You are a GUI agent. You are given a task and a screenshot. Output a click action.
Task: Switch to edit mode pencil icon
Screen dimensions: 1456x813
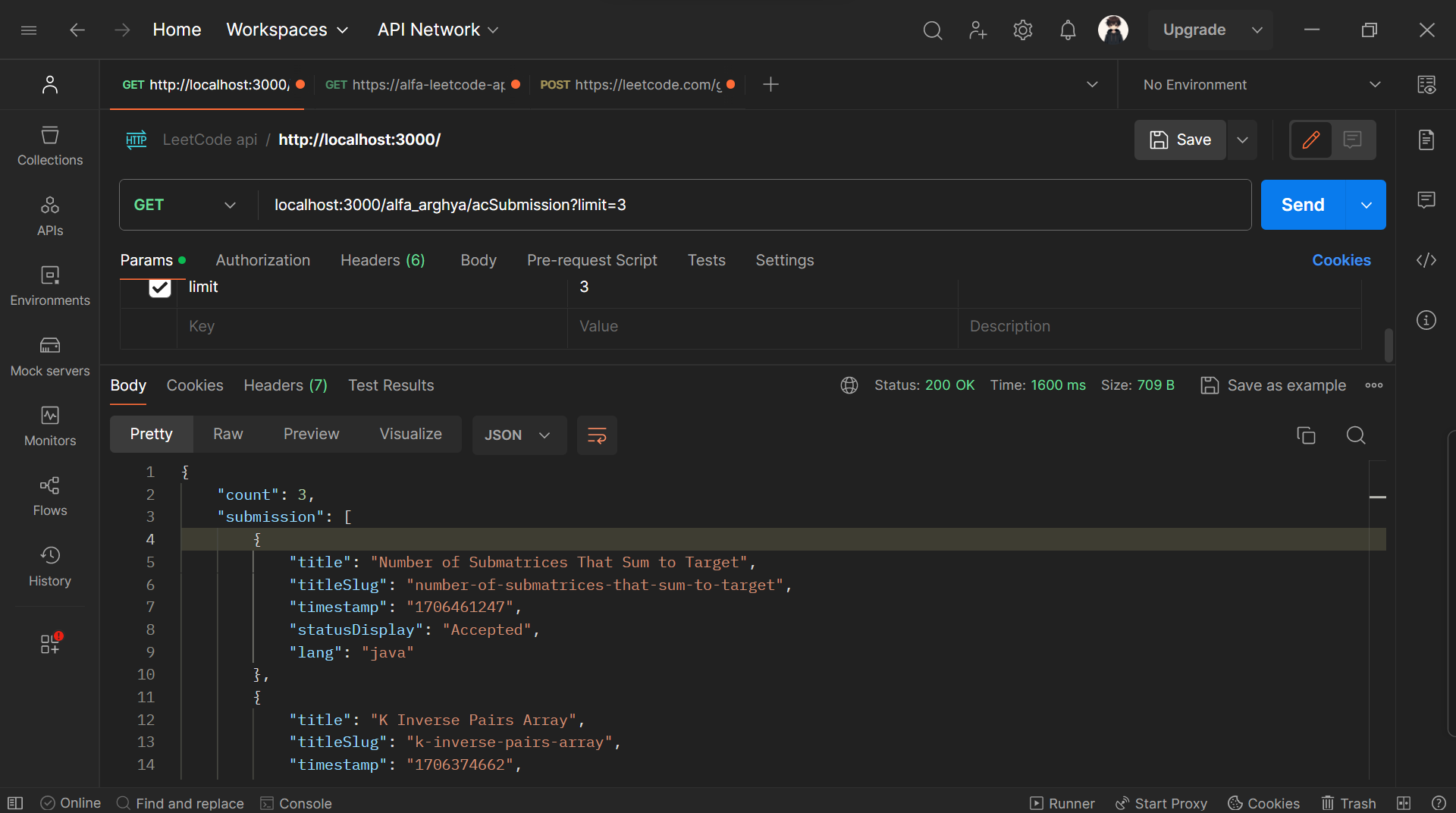click(1311, 140)
